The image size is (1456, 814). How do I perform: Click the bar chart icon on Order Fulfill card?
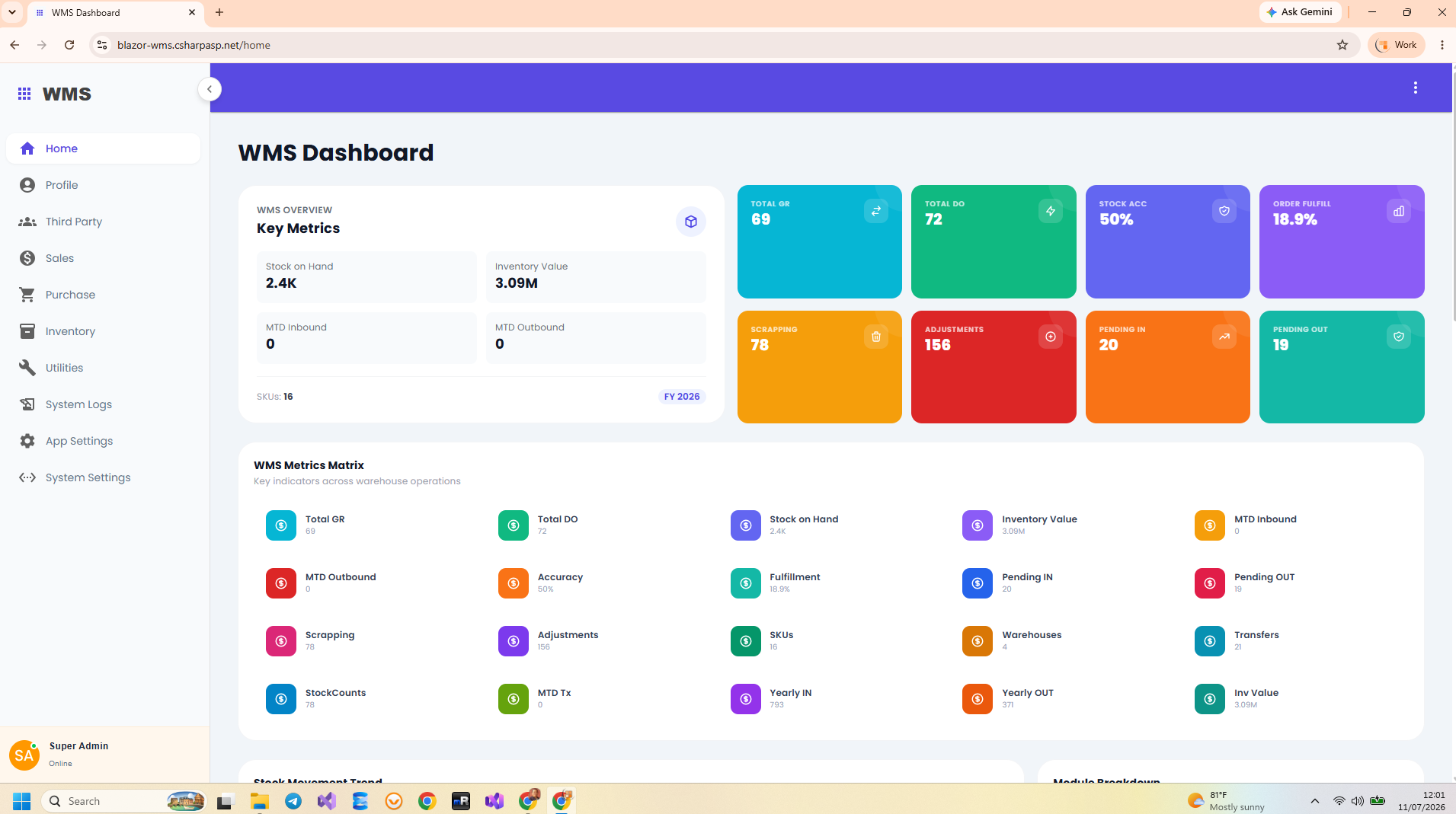pyautogui.click(x=1398, y=211)
